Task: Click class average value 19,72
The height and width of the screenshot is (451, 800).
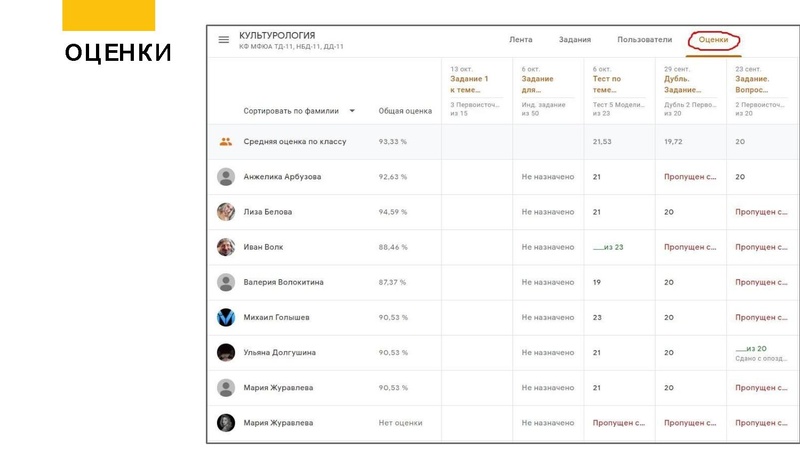Action: (673, 141)
